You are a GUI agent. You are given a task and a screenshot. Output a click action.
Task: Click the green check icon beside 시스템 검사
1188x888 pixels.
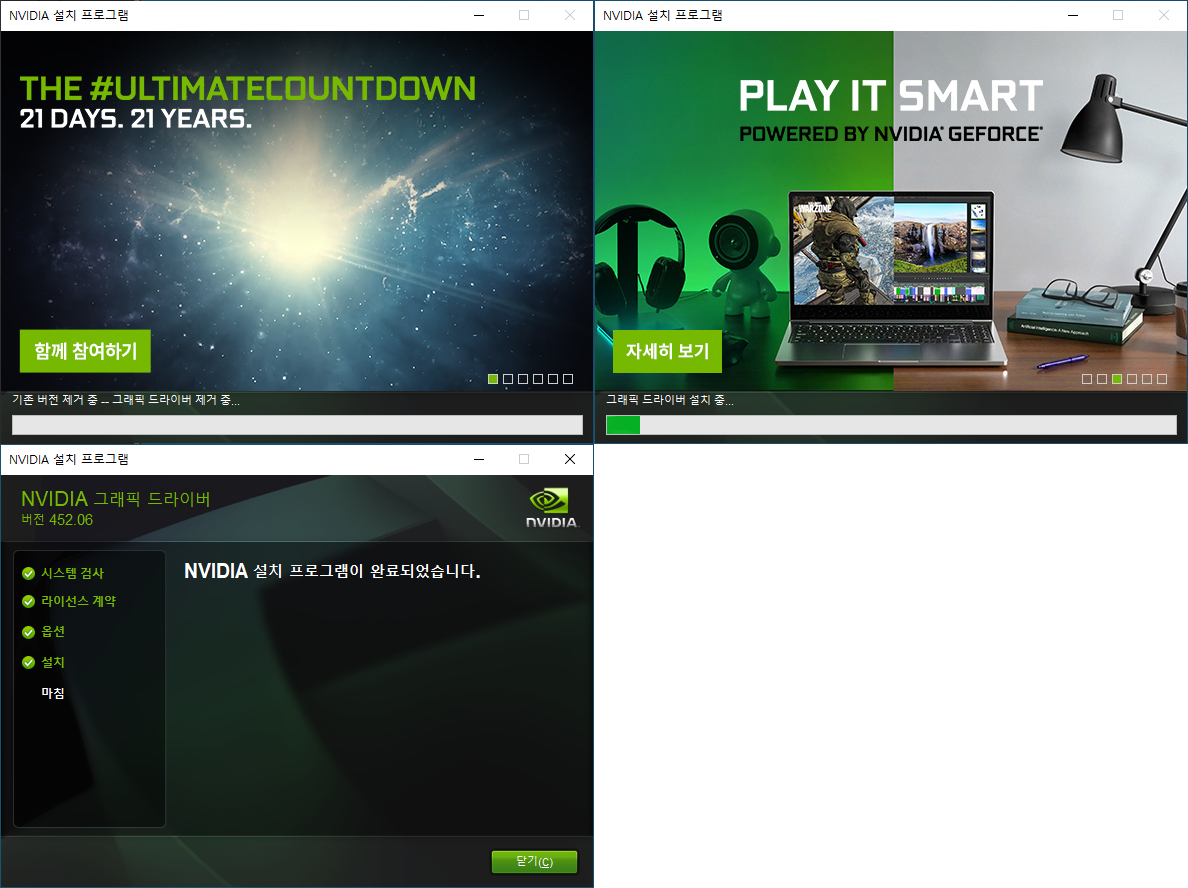click(29, 574)
